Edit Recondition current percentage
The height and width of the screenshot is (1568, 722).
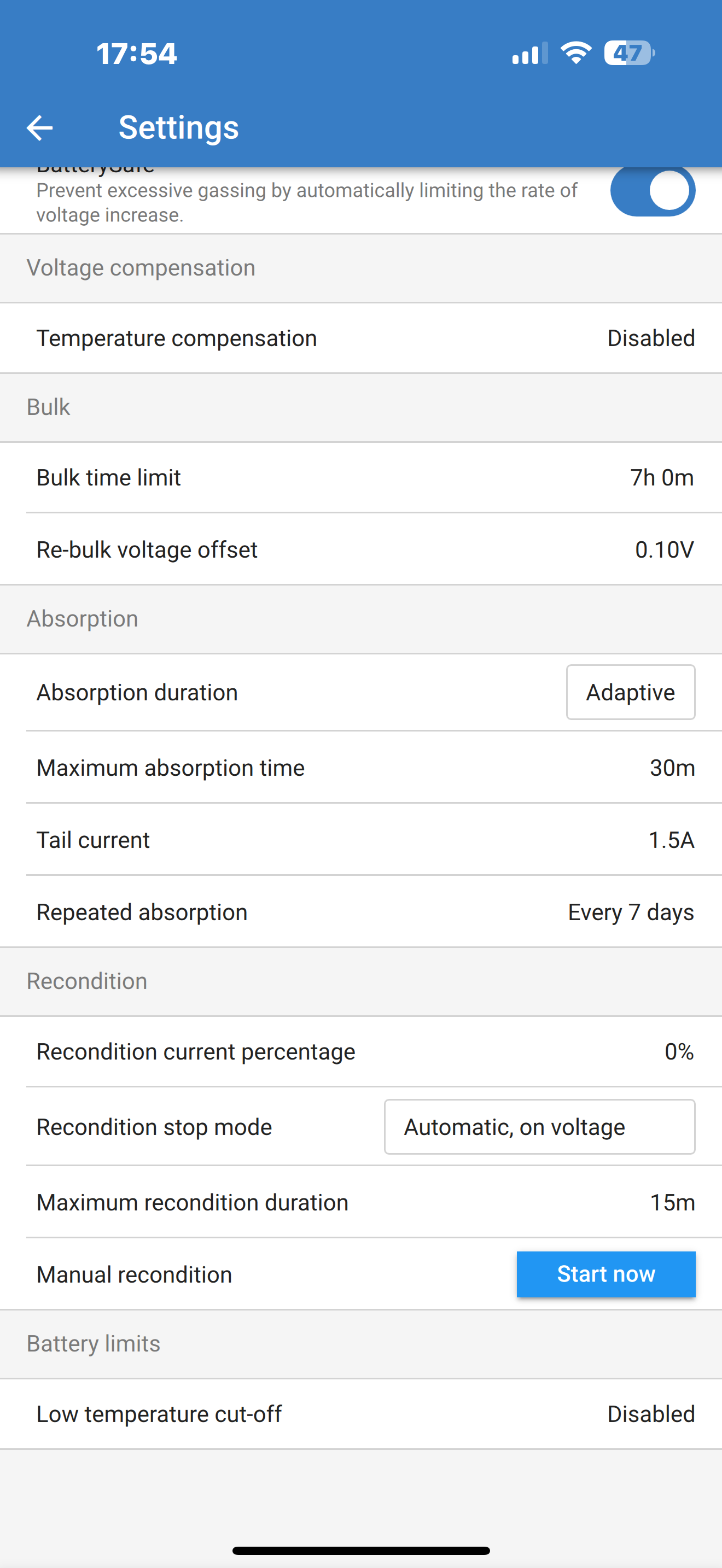pyautogui.click(x=361, y=1051)
